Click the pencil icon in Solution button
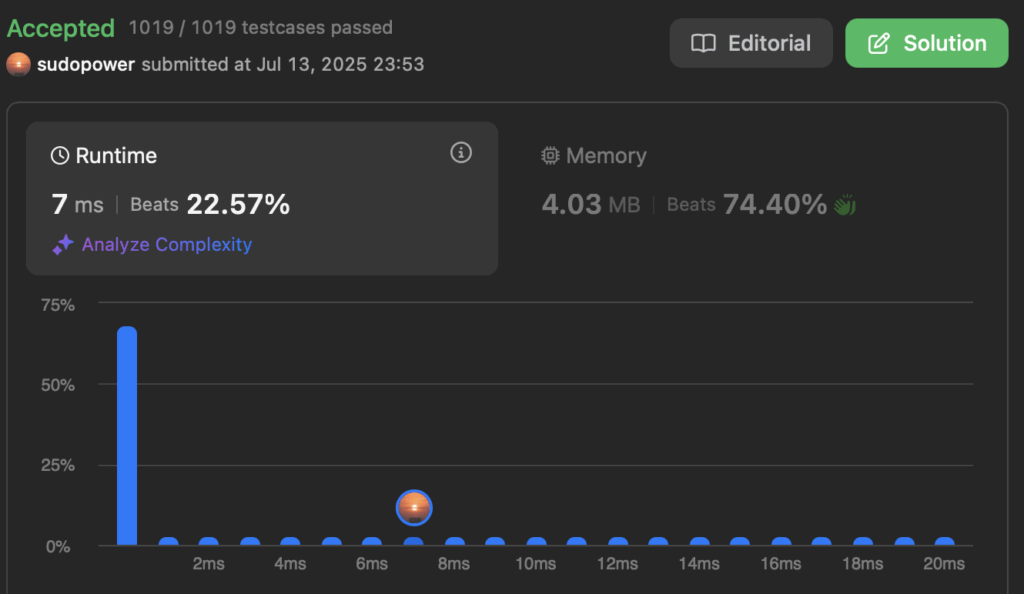This screenshot has width=1024, height=594. [x=878, y=43]
